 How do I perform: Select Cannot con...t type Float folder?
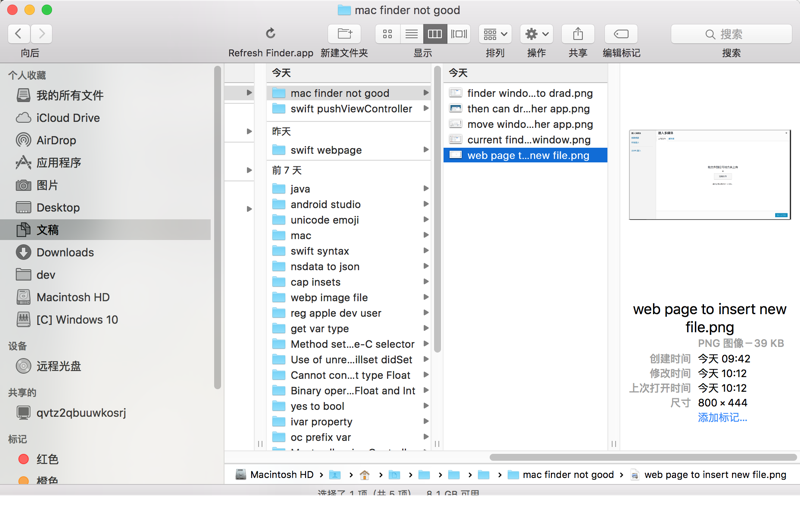pyautogui.click(x=349, y=375)
